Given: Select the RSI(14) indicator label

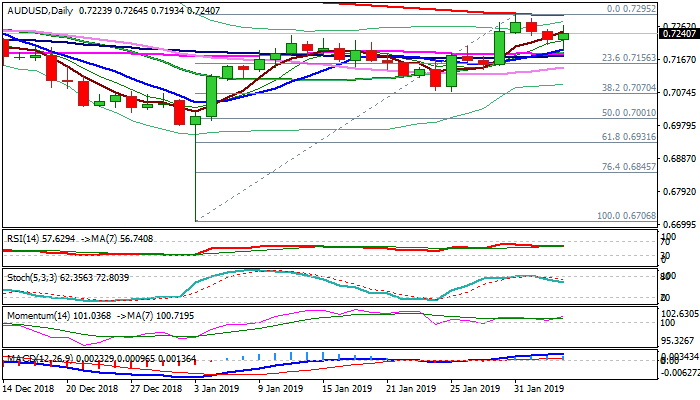Looking at the screenshot, I should (x=21, y=239).
